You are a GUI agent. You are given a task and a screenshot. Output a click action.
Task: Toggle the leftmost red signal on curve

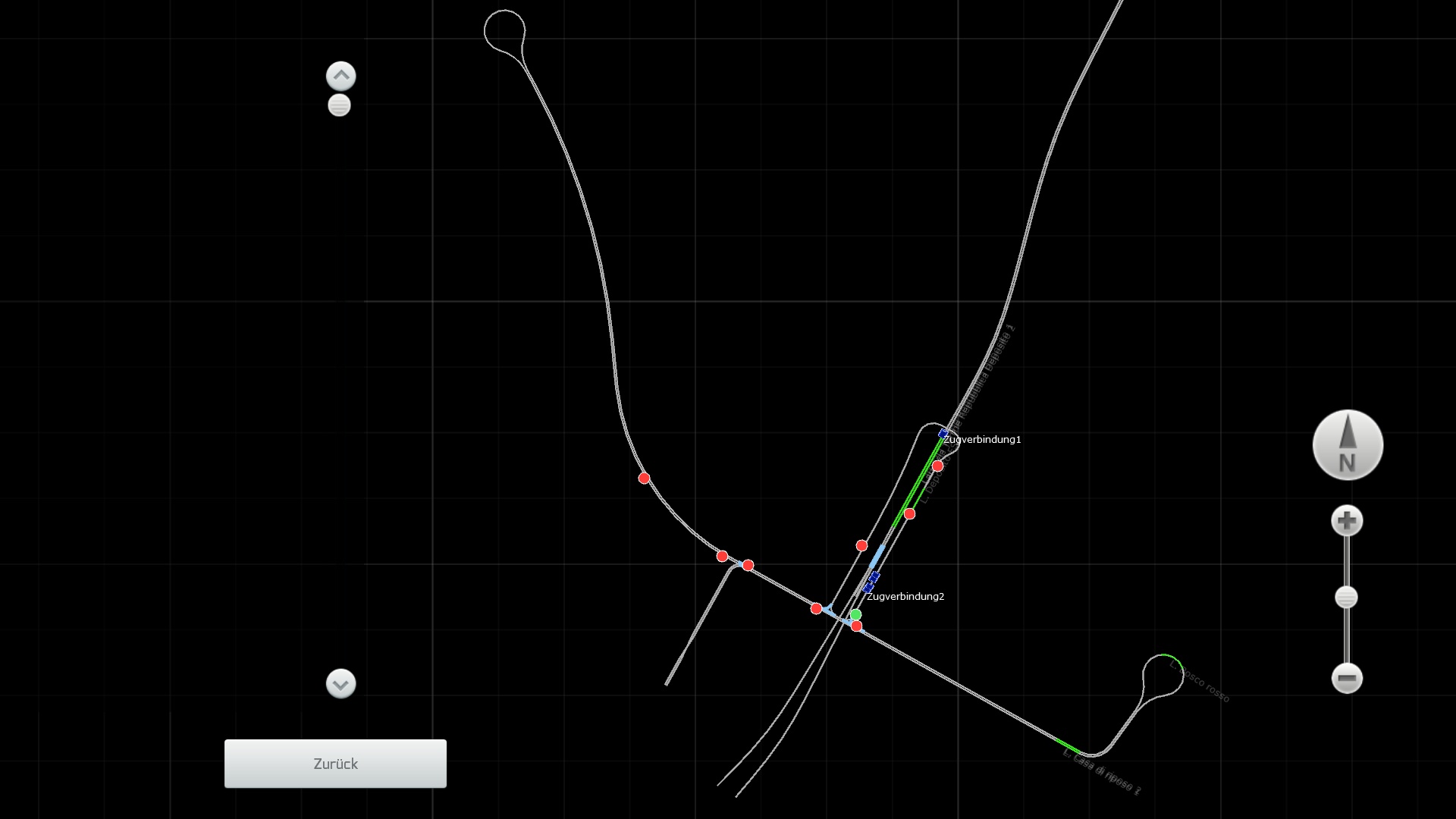click(644, 479)
